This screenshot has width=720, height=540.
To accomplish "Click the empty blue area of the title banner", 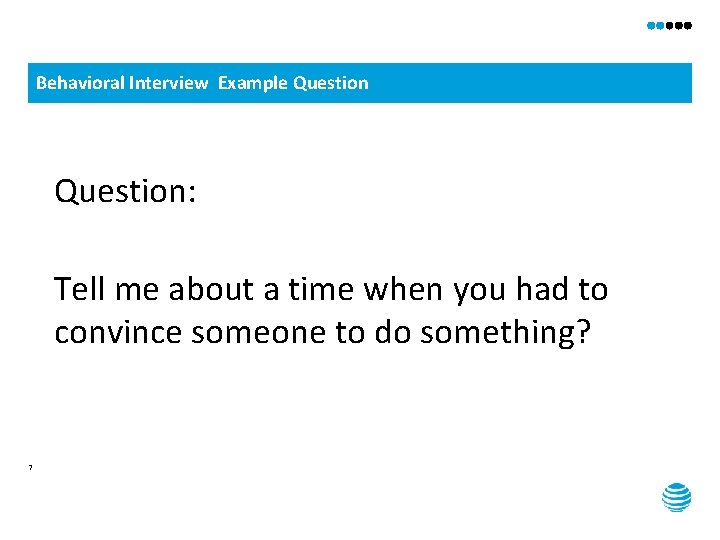I will point(528,83).
